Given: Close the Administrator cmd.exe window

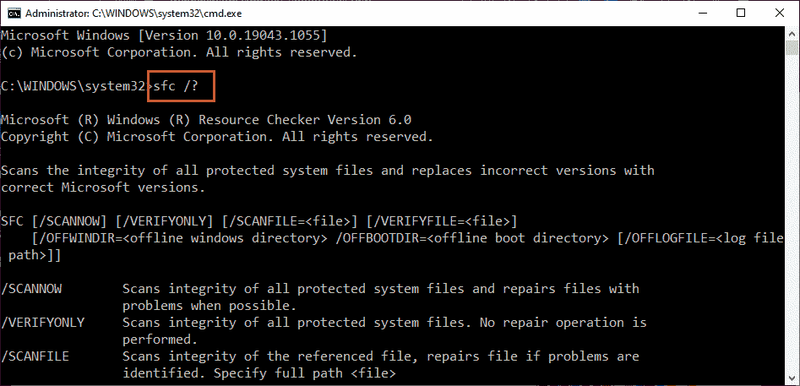Looking at the screenshot, I should pyautogui.click(x=779, y=13).
